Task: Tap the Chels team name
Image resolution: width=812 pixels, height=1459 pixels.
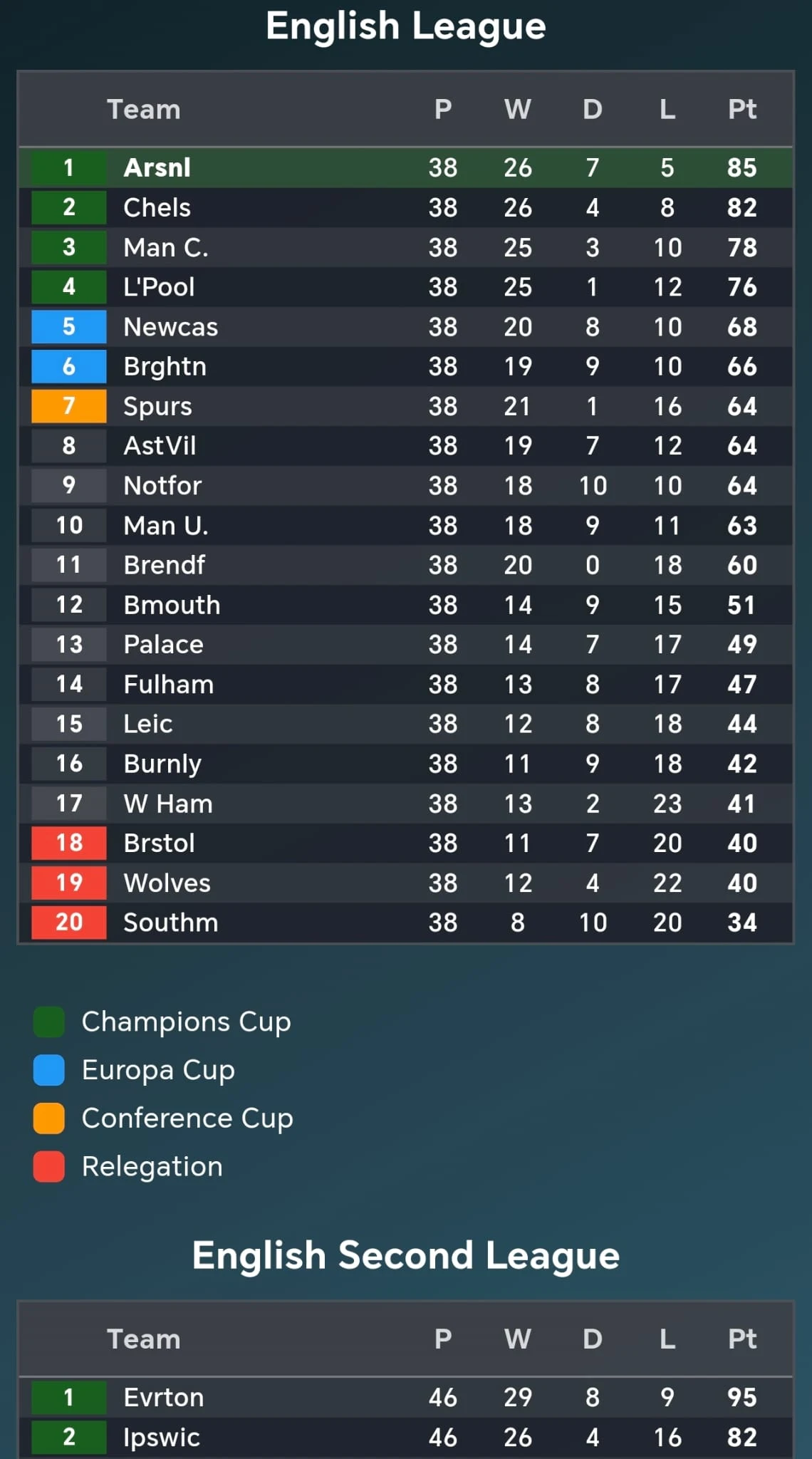Action: pyautogui.click(x=157, y=208)
